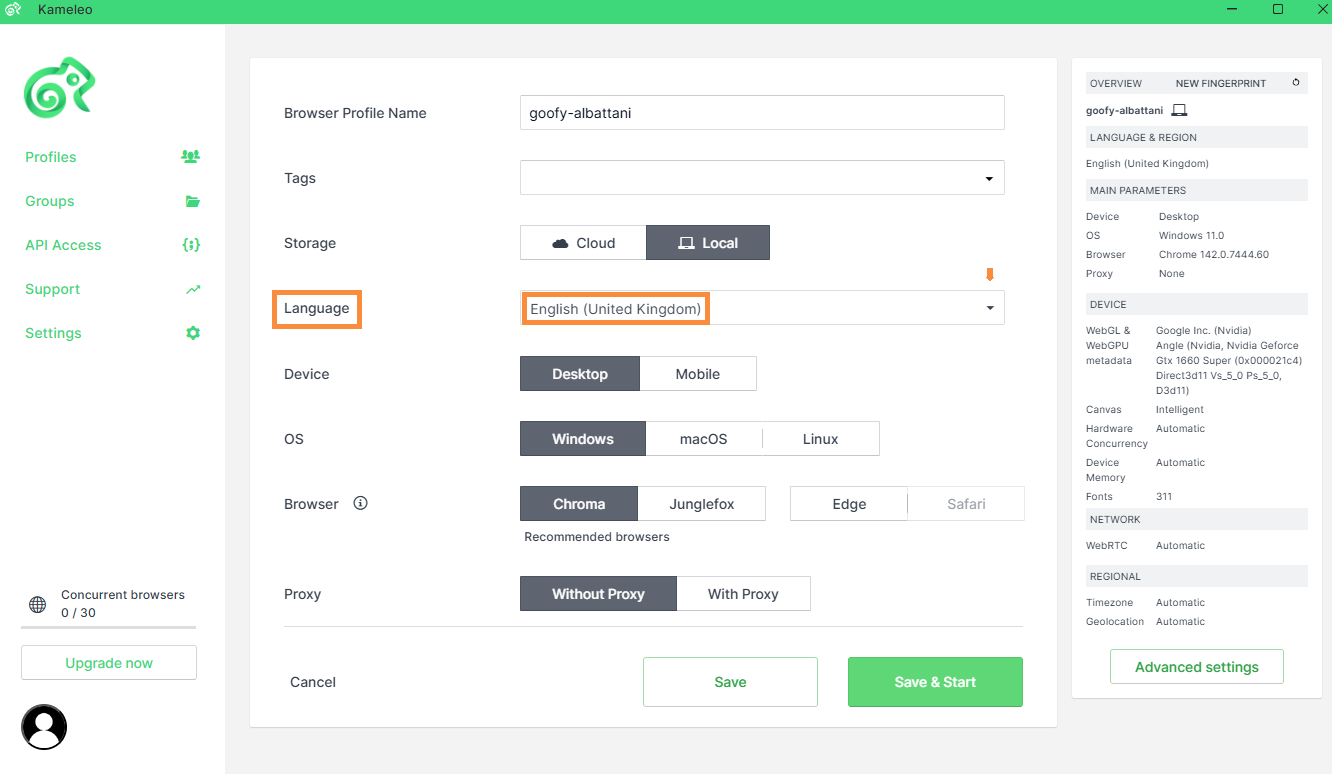Pick the Edge browser

tap(849, 504)
